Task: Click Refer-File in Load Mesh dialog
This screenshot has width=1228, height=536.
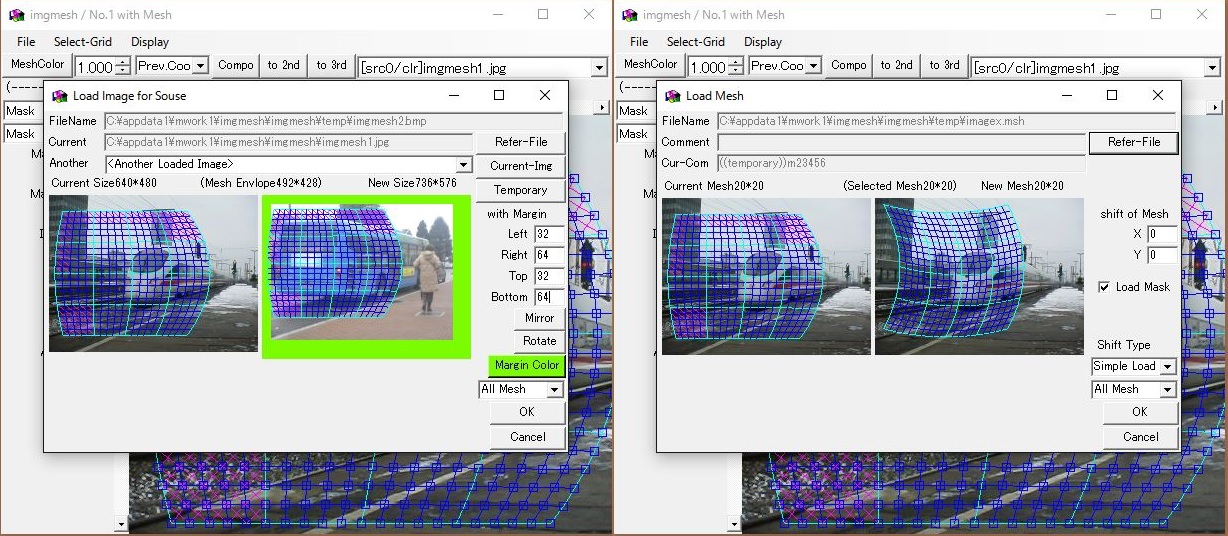Action: pos(1133,142)
